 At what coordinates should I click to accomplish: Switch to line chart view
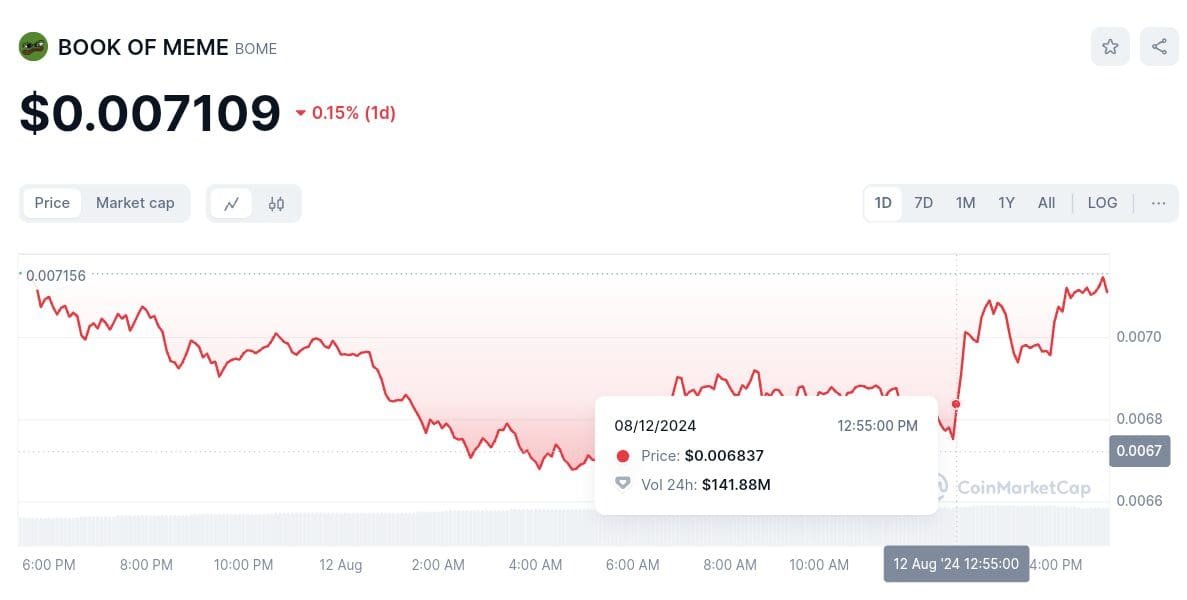point(231,203)
